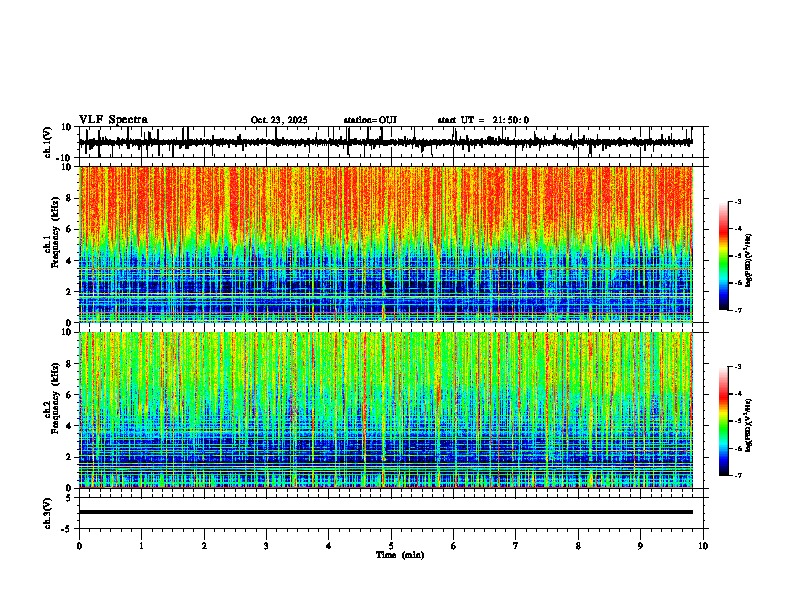Click the ch.3 flat black trace
This screenshot has width=792, height=612.
pos(385,512)
